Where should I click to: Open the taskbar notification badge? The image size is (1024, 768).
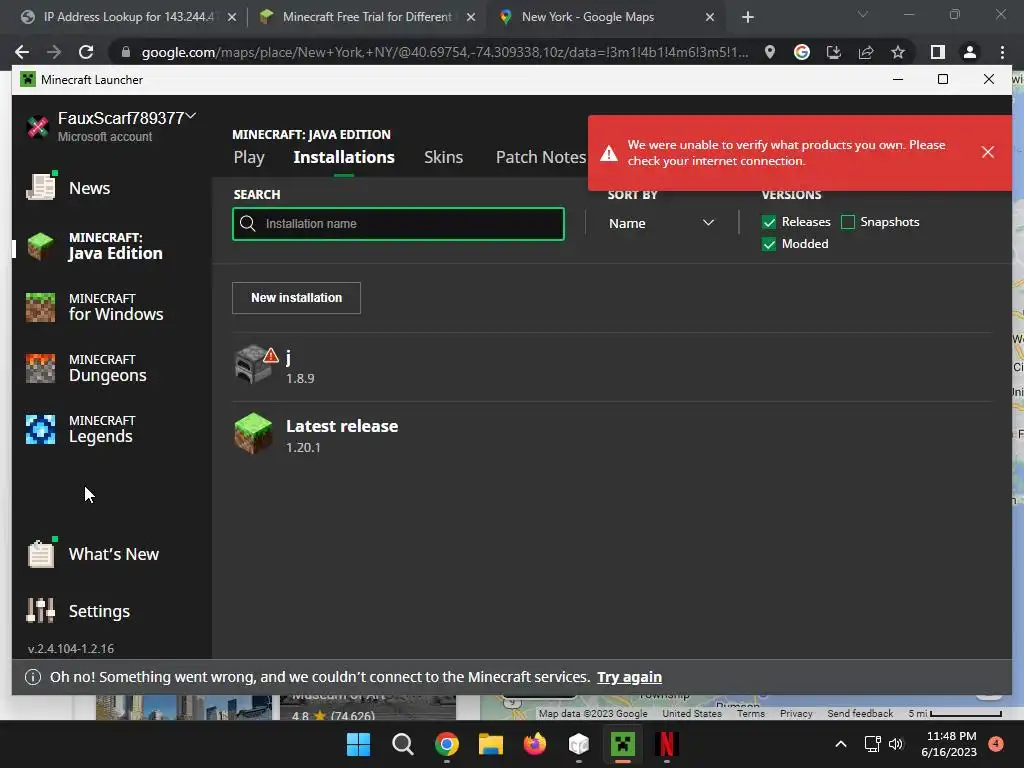click(996, 744)
